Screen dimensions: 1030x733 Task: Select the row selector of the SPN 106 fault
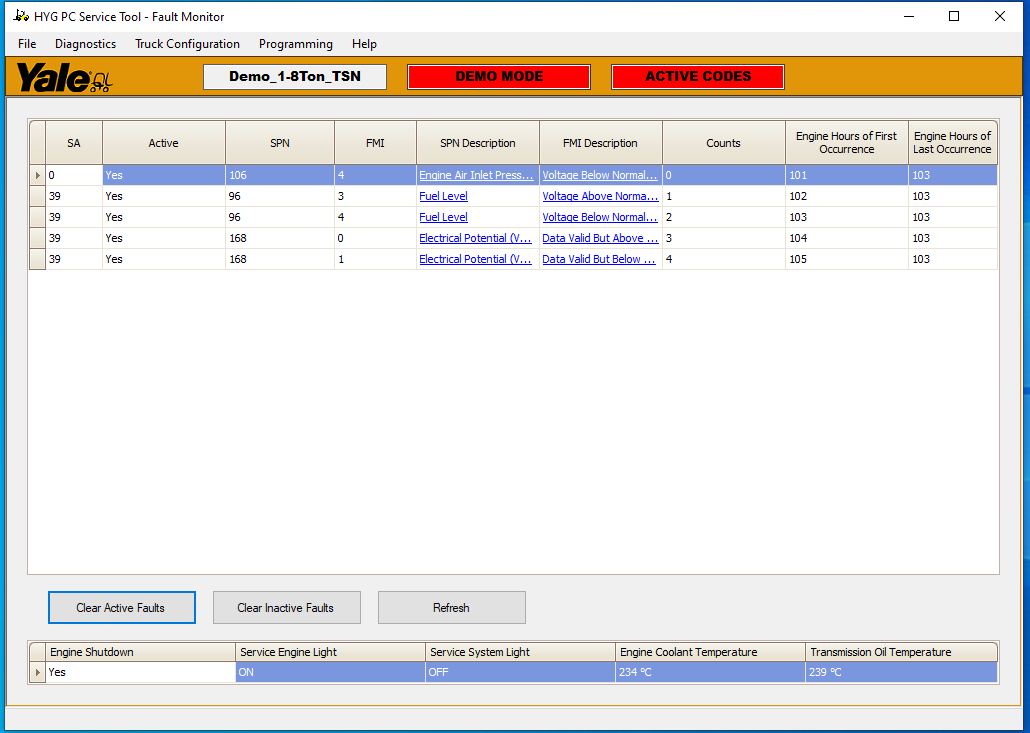coord(37,174)
